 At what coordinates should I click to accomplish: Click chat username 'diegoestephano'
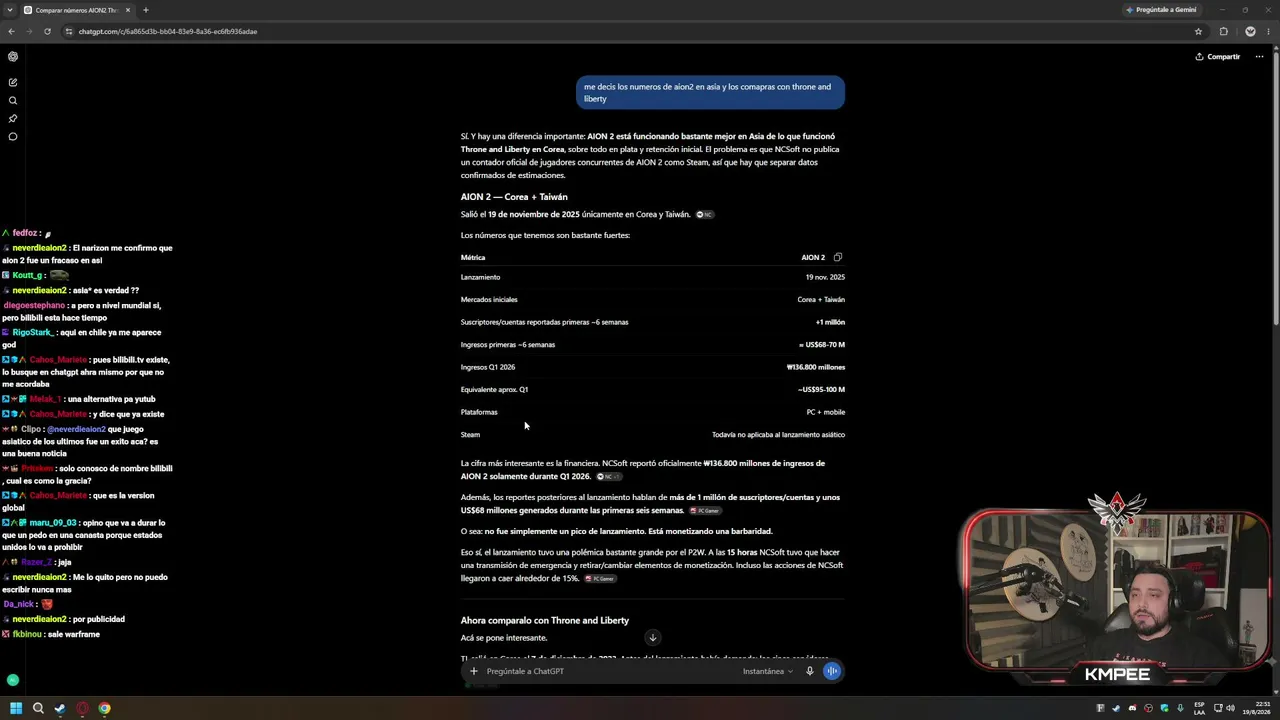tap(34, 305)
